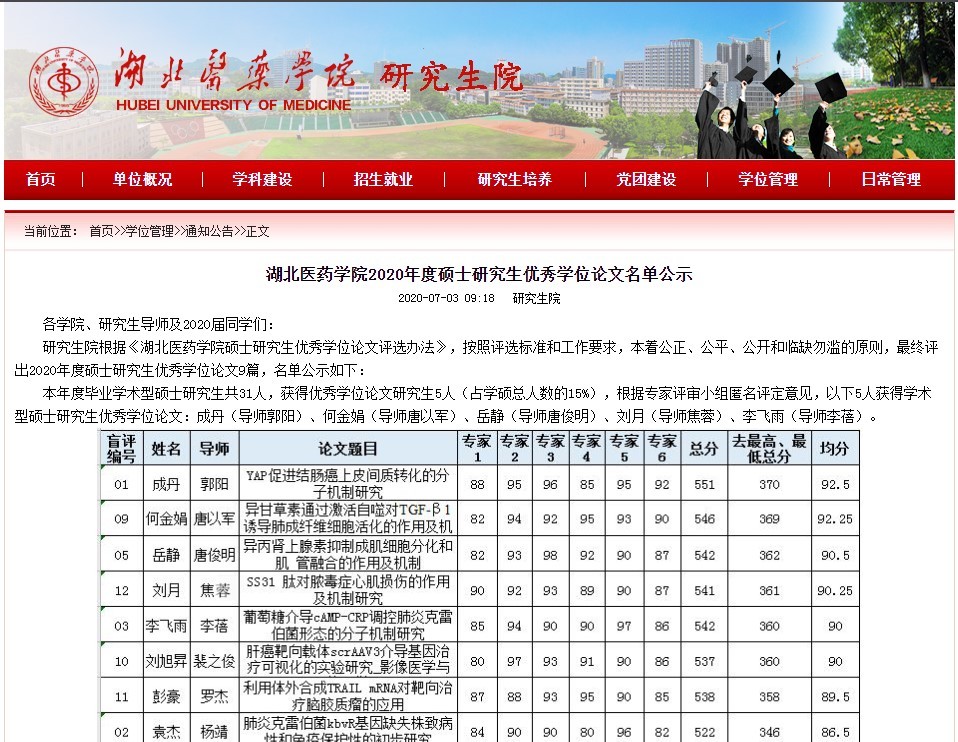Image resolution: width=958 pixels, height=742 pixels.
Task: Click the 专家1 column header
Action: click(477, 448)
